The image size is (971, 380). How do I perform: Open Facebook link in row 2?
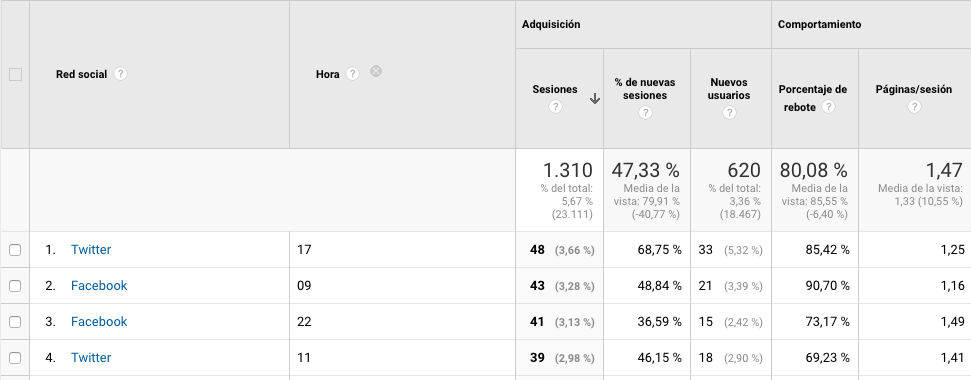pos(99,285)
